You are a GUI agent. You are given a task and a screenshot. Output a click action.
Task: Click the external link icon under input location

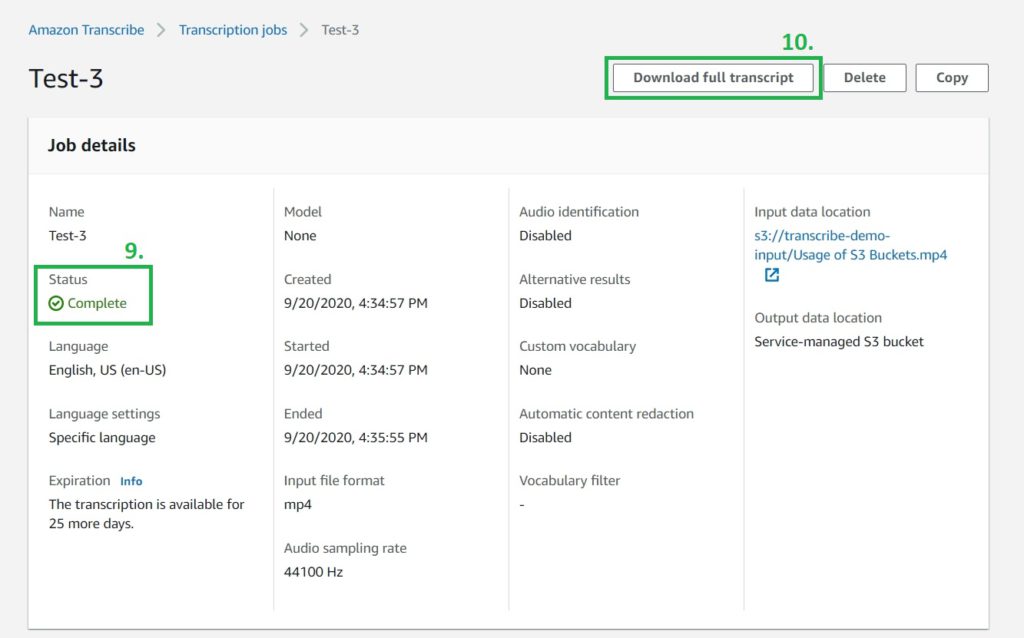[x=772, y=275]
